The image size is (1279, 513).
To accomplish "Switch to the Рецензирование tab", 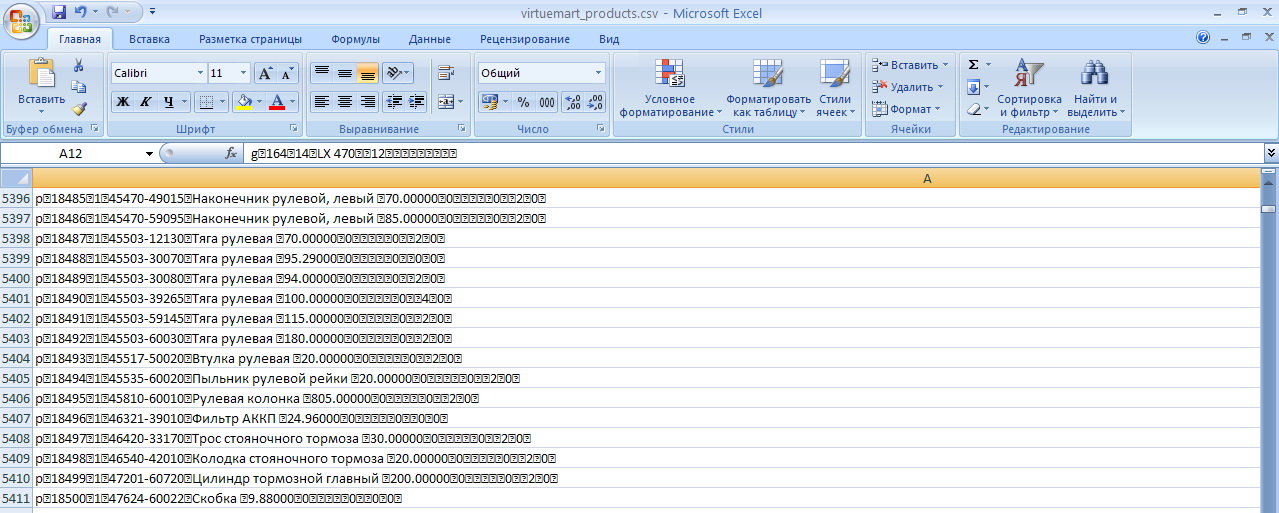I will [525, 39].
